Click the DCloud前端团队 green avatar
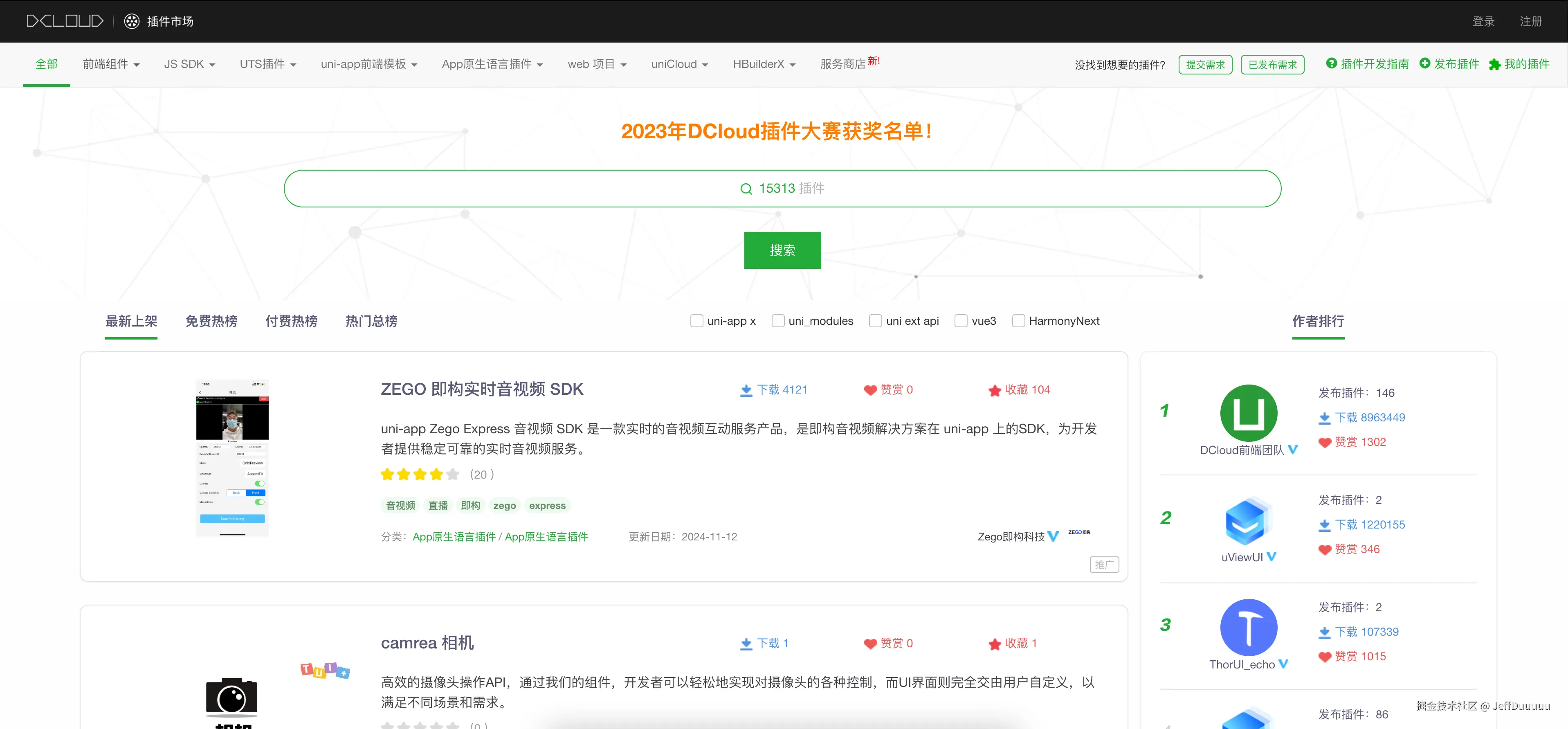This screenshot has width=1568, height=729. 1249,413
